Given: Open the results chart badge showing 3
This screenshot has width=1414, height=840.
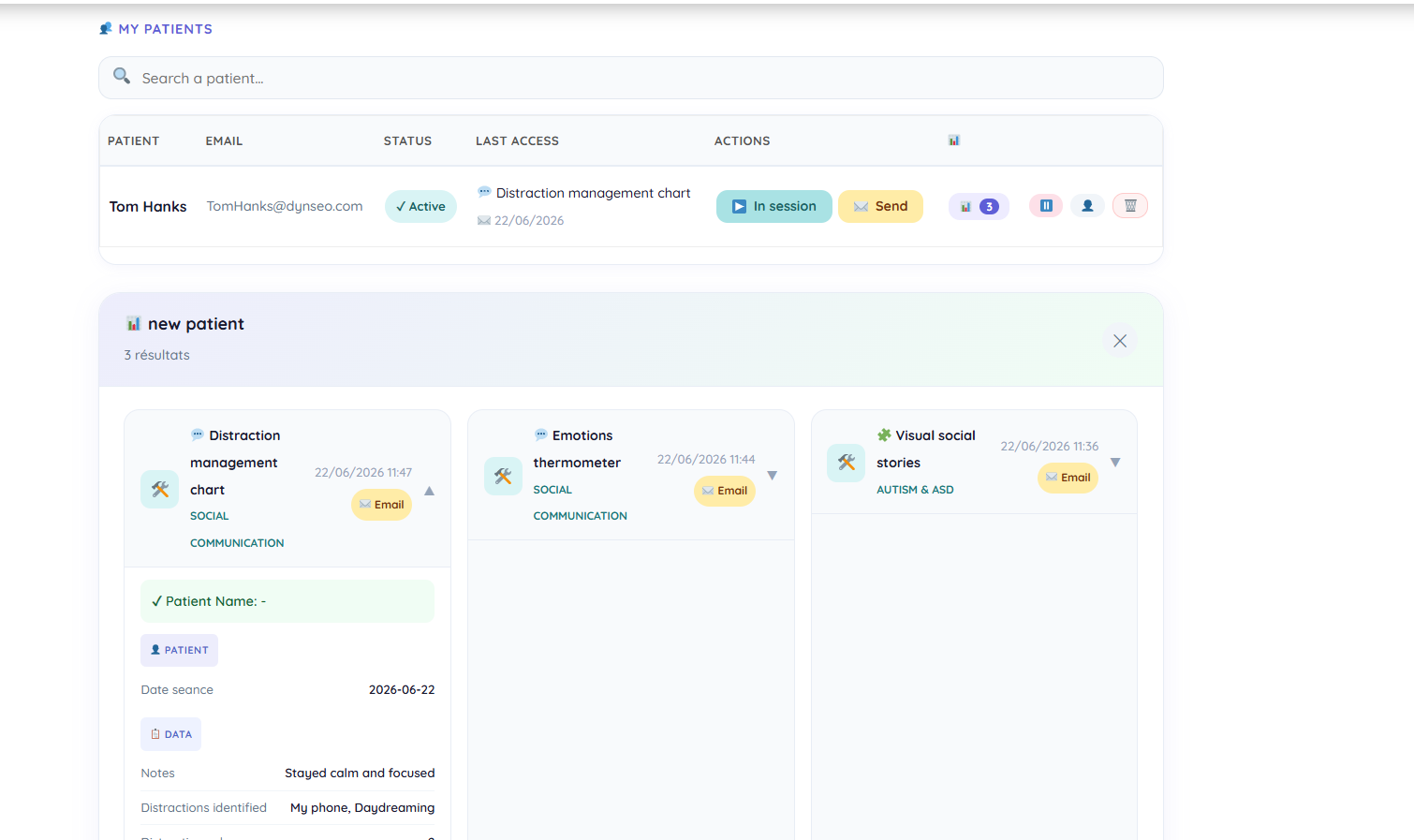Looking at the screenshot, I should tap(979, 207).
